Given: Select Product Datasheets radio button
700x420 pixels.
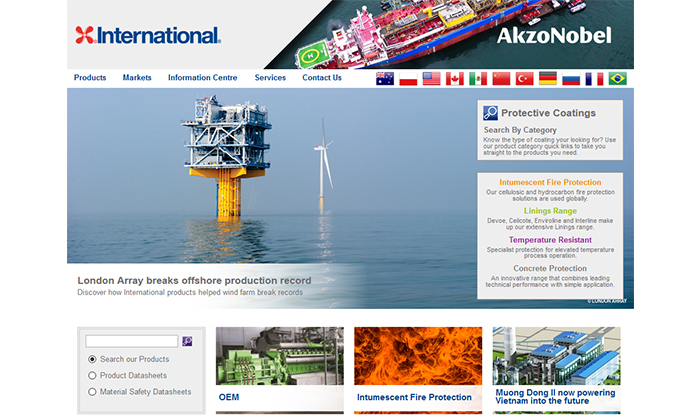Looking at the screenshot, I should tap(92, 375).
